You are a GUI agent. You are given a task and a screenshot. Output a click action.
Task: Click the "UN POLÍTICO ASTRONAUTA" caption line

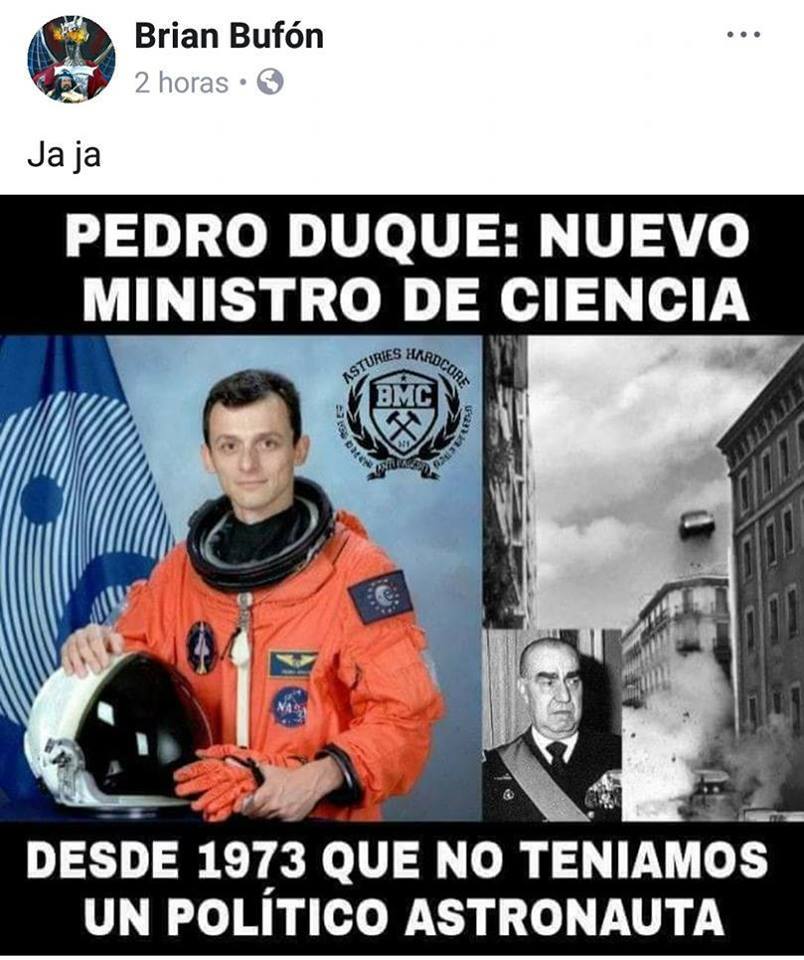click(404, 918)
